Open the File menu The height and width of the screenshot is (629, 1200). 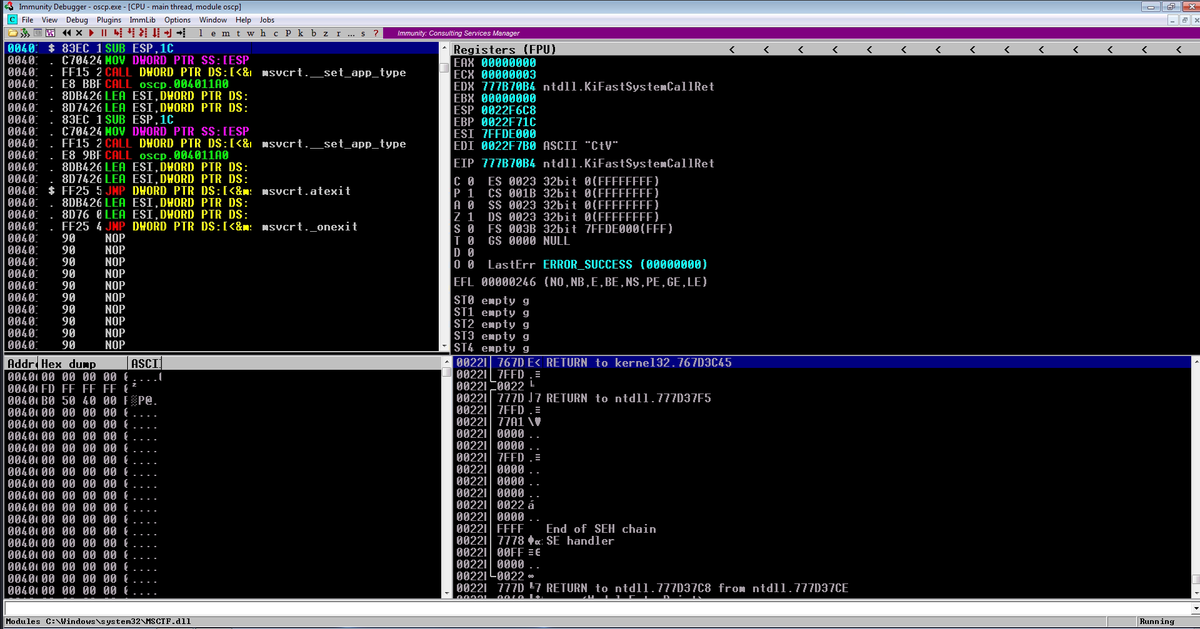pyautogui.click(x=27, y=20)
